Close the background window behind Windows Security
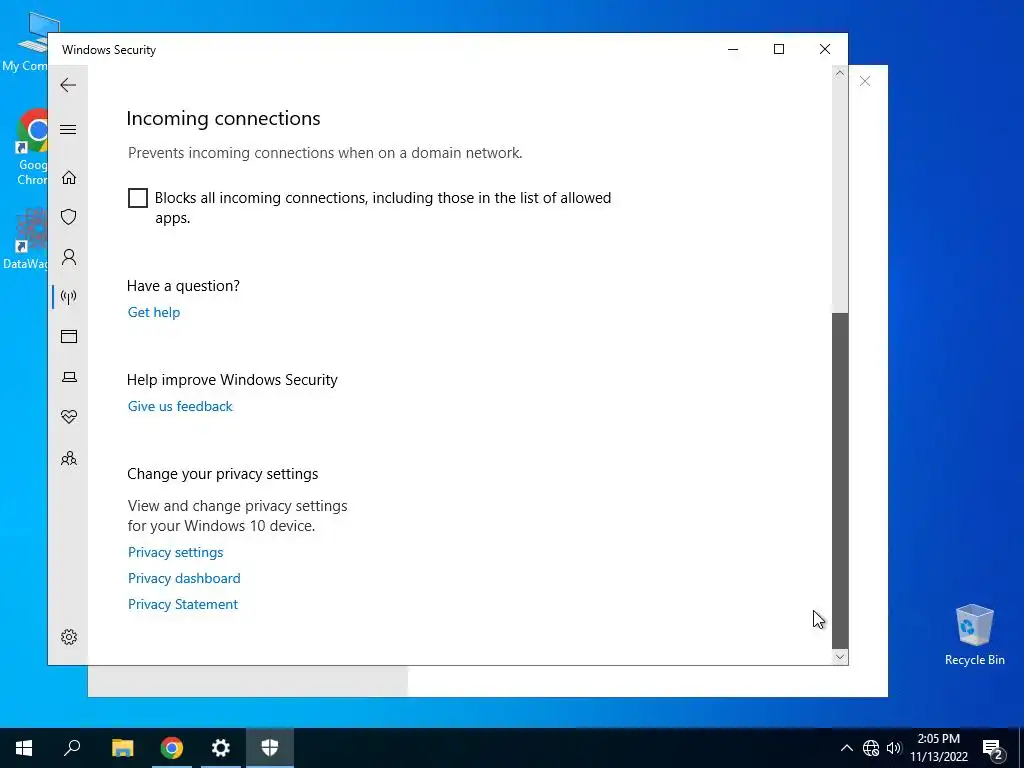This screenshot has height=768, width=1024. 865,81
